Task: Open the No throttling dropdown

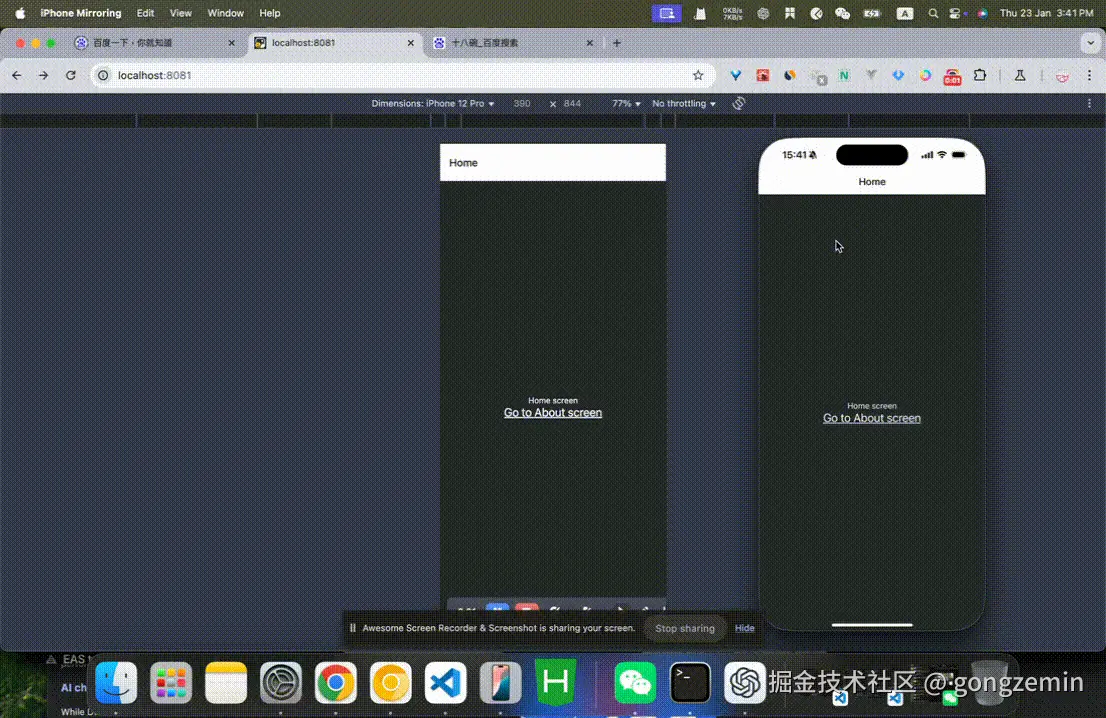Action: pyautogui.click(x=683, y=103)
